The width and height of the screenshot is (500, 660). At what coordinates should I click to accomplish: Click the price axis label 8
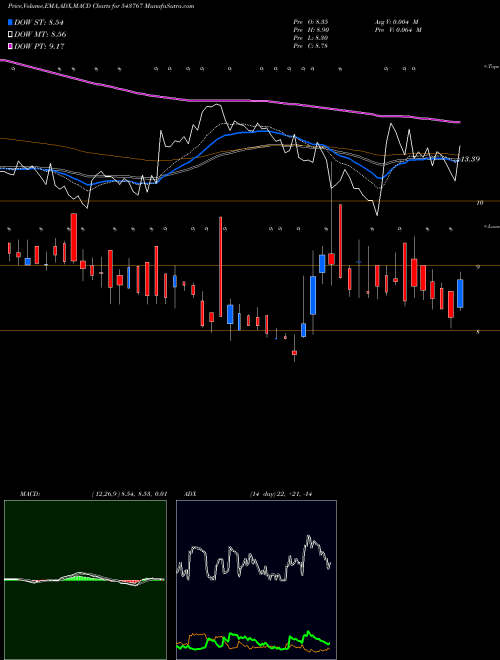coord(477,332)
